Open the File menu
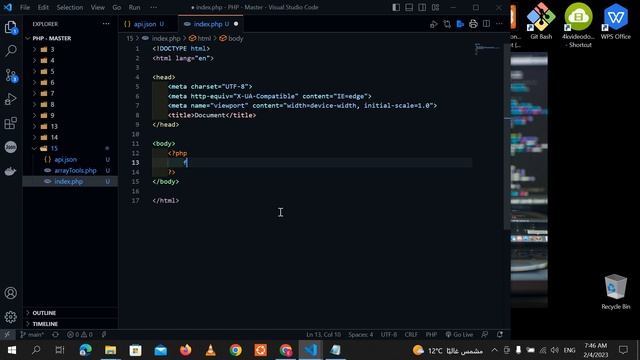 pyautogui.click(x=25, y=7)
